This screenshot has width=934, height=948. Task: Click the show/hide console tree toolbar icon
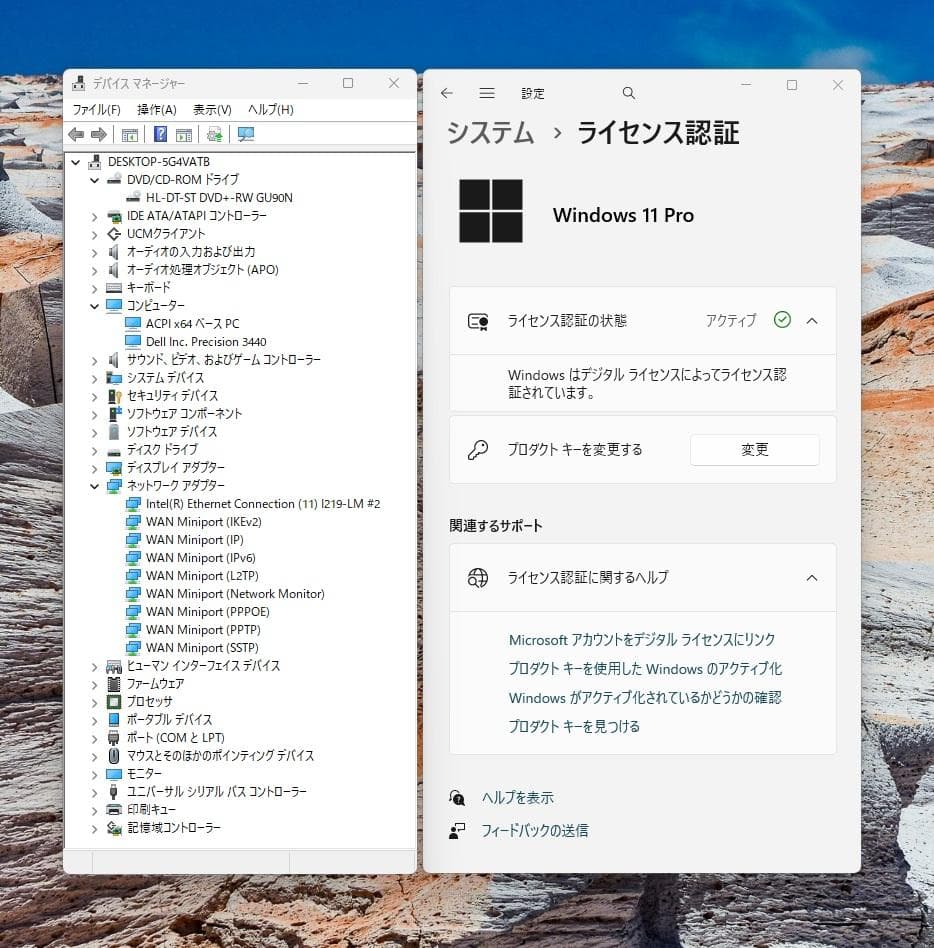[129, 135]
